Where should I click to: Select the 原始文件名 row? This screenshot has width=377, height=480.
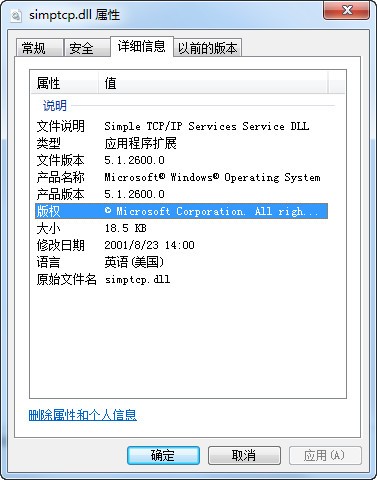(181, 279)
